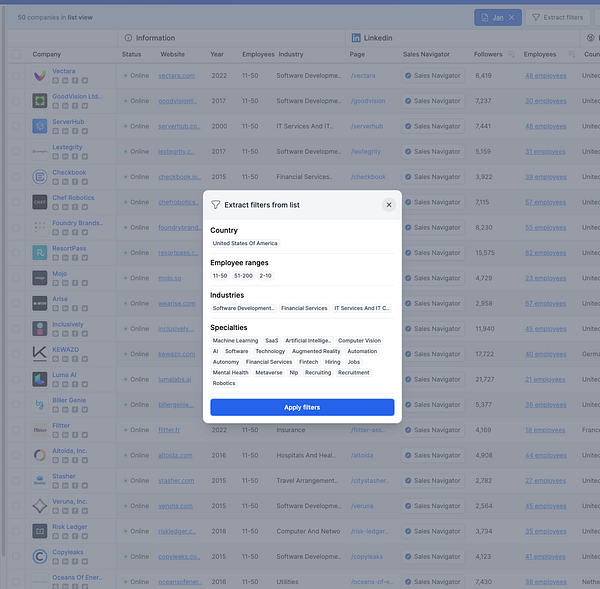Open the Jan list link
This screenshot has height=589, width=600.
click(x=498, y=18)
